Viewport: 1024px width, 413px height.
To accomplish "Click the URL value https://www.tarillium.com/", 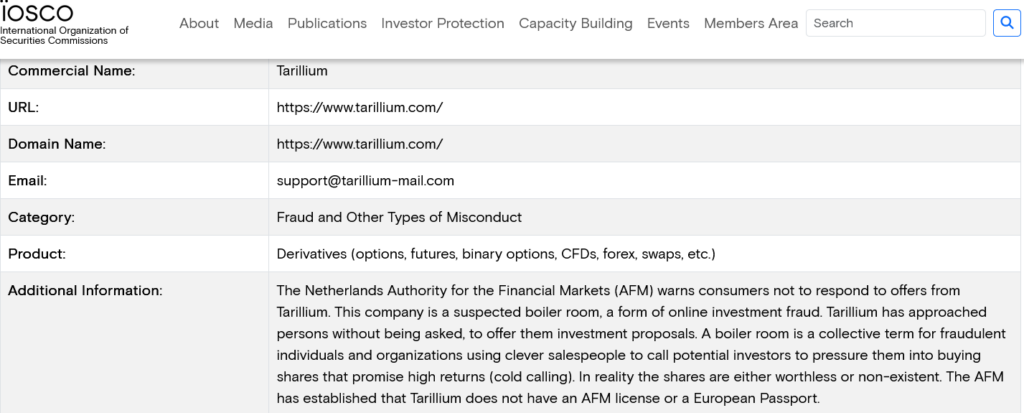I will (360, 107).
